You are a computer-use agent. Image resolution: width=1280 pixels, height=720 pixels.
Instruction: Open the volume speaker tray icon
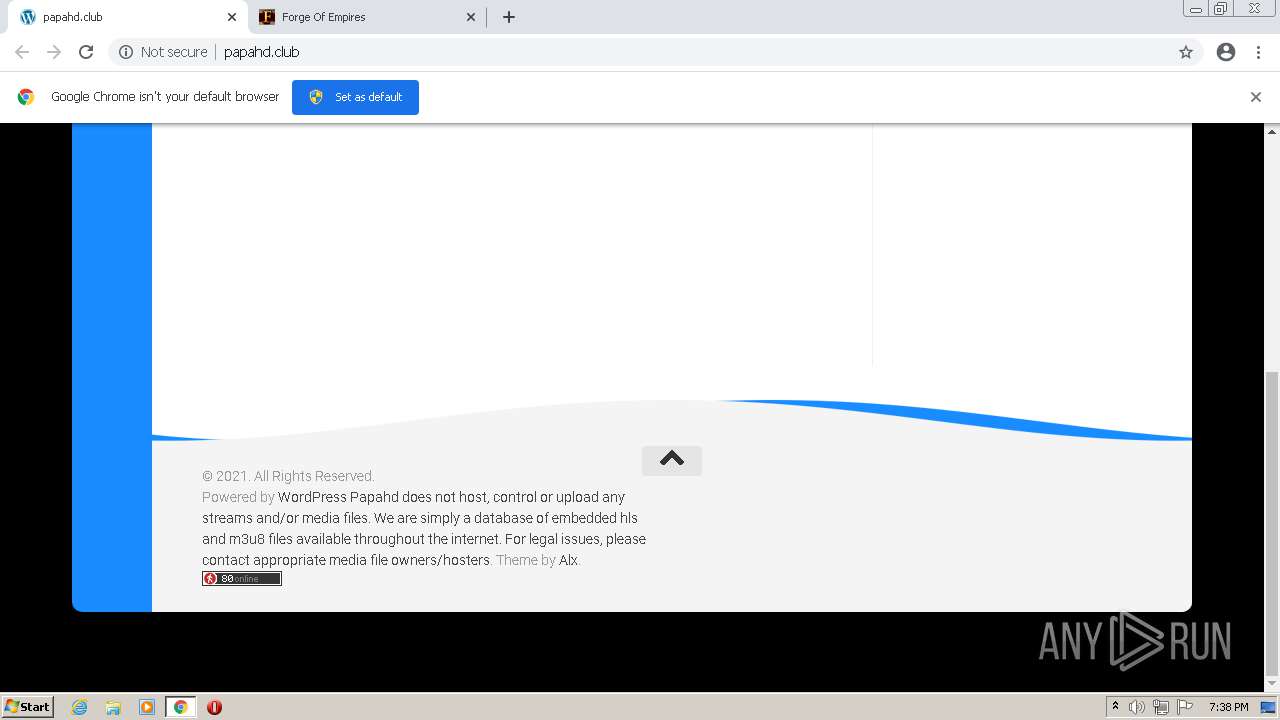[x=1137, y=707]
